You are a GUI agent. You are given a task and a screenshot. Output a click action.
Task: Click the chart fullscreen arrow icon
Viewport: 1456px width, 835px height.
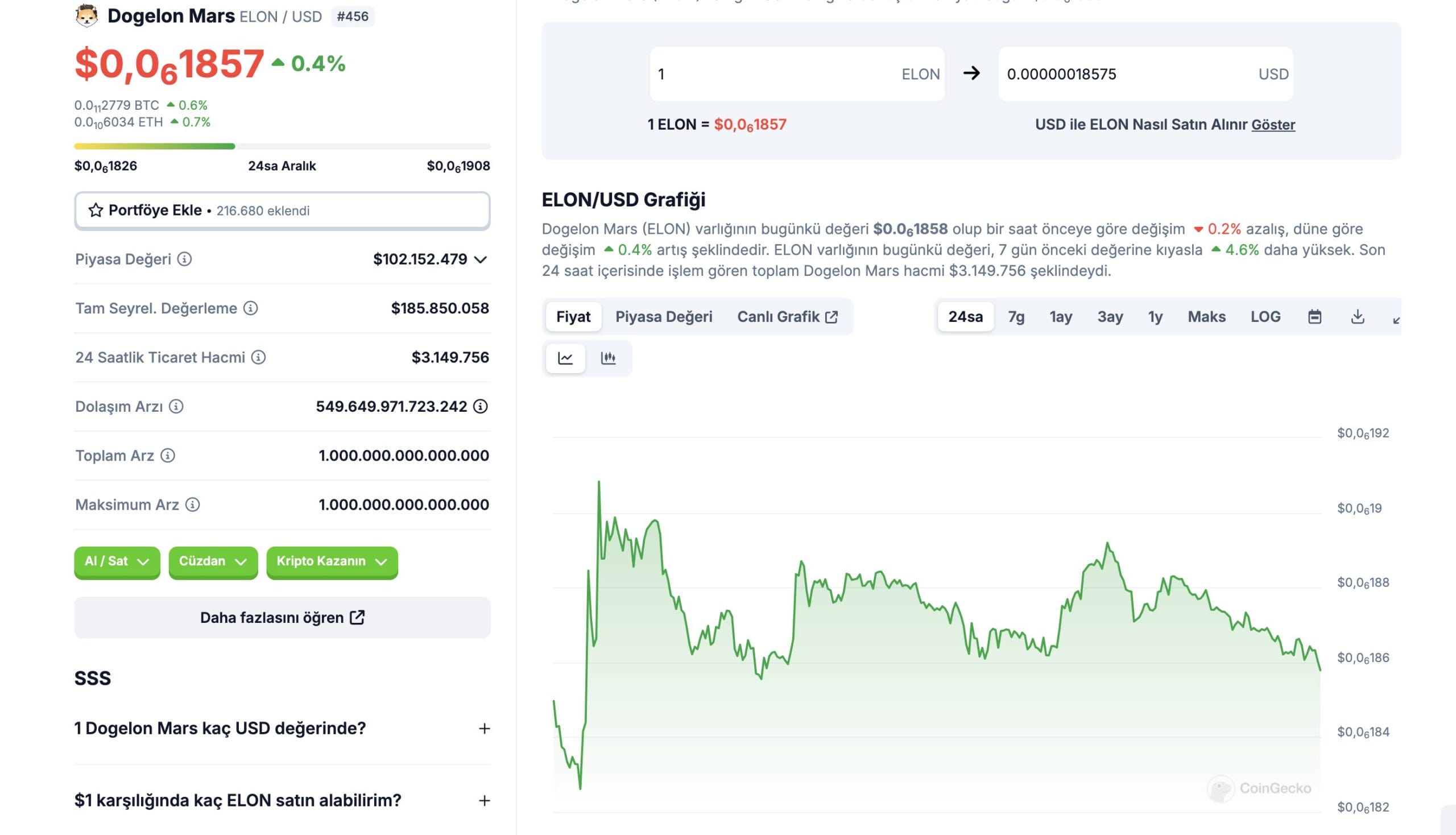[x=1396, y=320]
